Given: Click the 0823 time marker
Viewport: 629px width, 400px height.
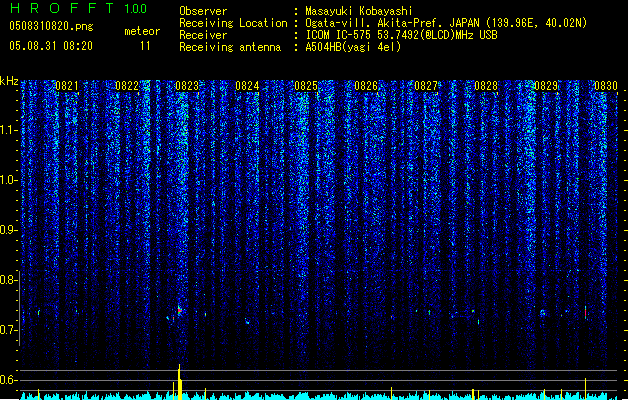Looking at the screenshot, I should tap(187, 86).
